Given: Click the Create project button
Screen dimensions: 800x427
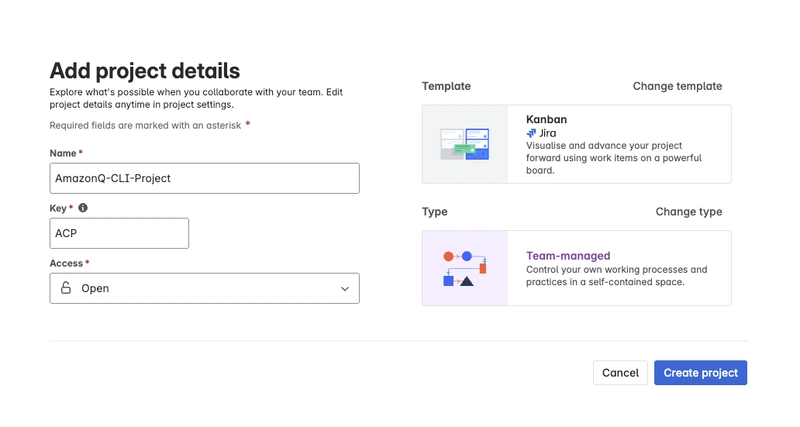Looking at the screenshot, I should tap(701, 372).
